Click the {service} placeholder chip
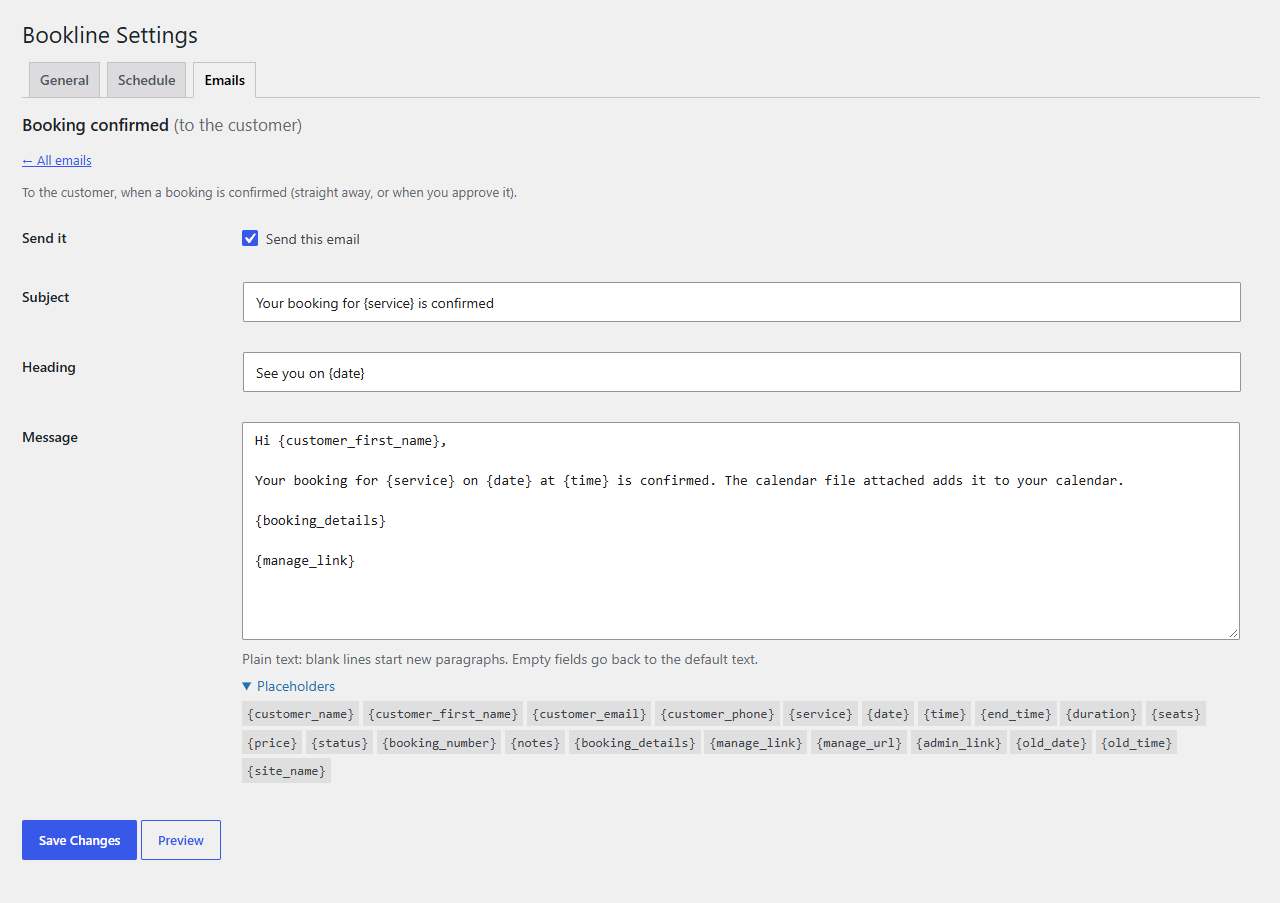This screenshot has height=903, width=1280. [x=820, y=714]
